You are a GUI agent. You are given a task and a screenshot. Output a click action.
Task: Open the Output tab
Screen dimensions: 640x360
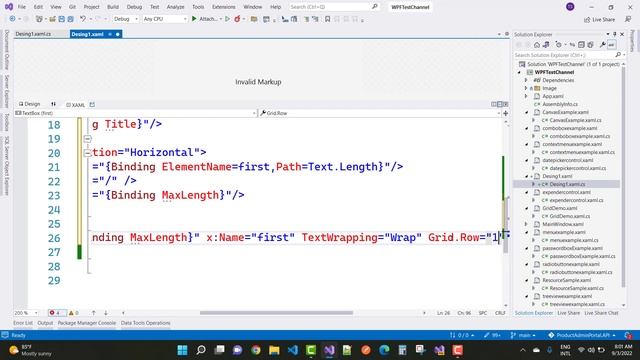coord(45,323)
